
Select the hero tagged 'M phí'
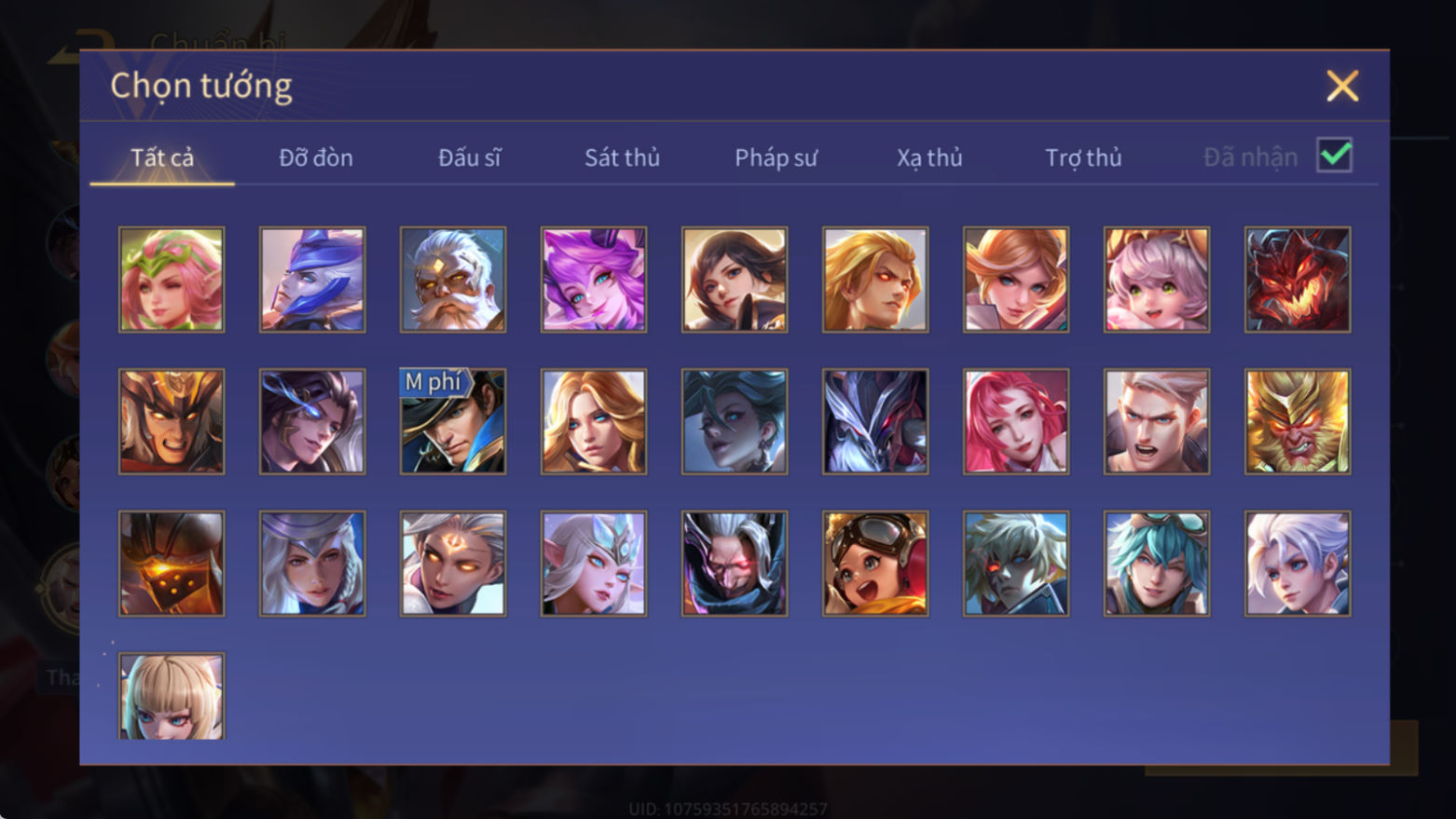[453, 421]
